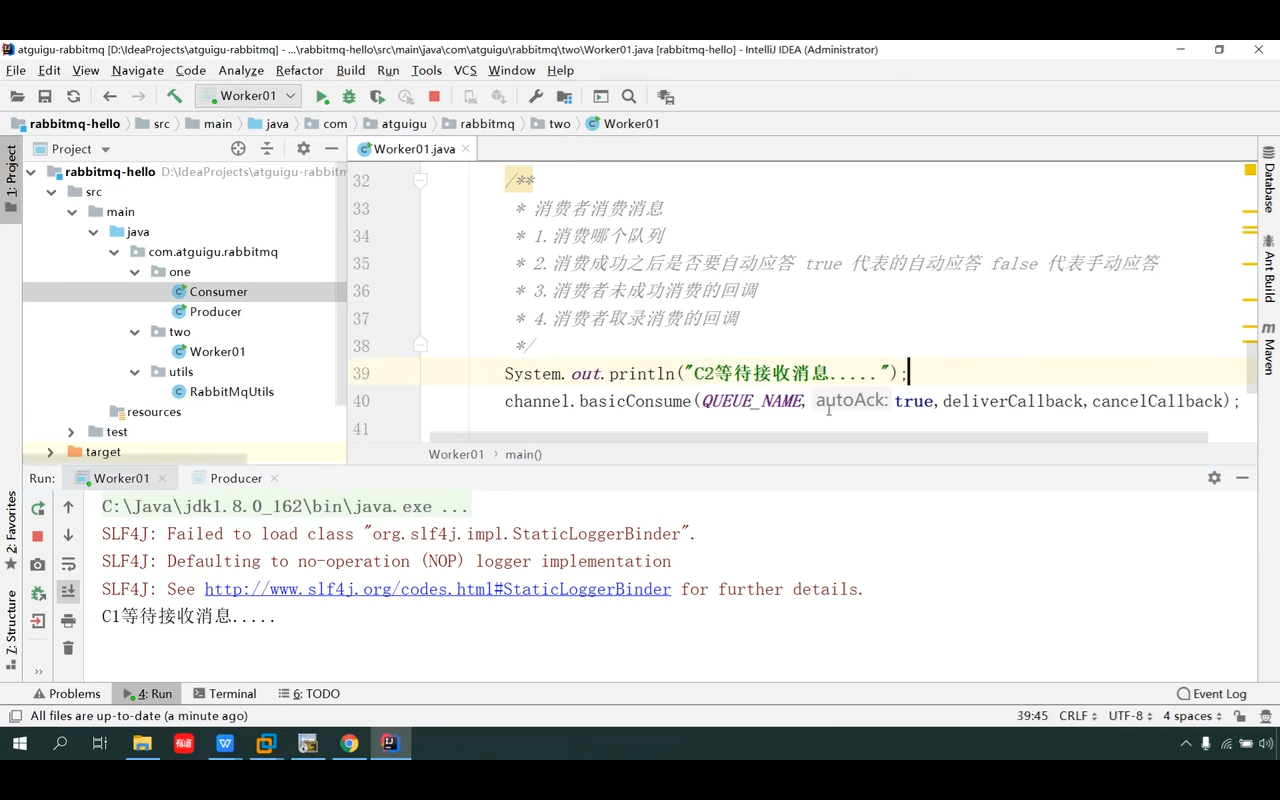Image resolution: width=1280 pixels, height=800 pixels.
Task: Collapse the rabbitmq-hello project node
Action: pyautogui.click(x=31, y=172)
